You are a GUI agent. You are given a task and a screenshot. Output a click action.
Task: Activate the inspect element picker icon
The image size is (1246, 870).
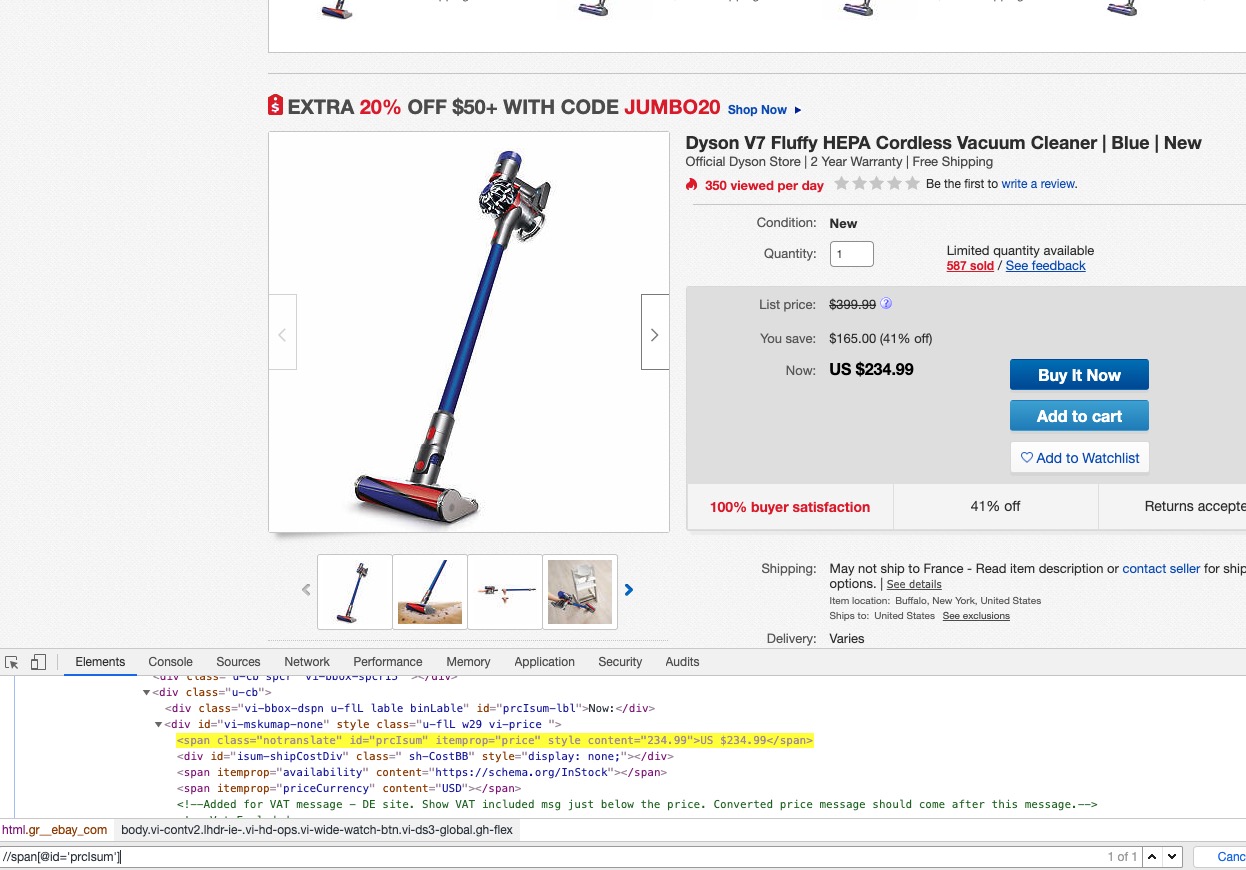click(12, 662)
